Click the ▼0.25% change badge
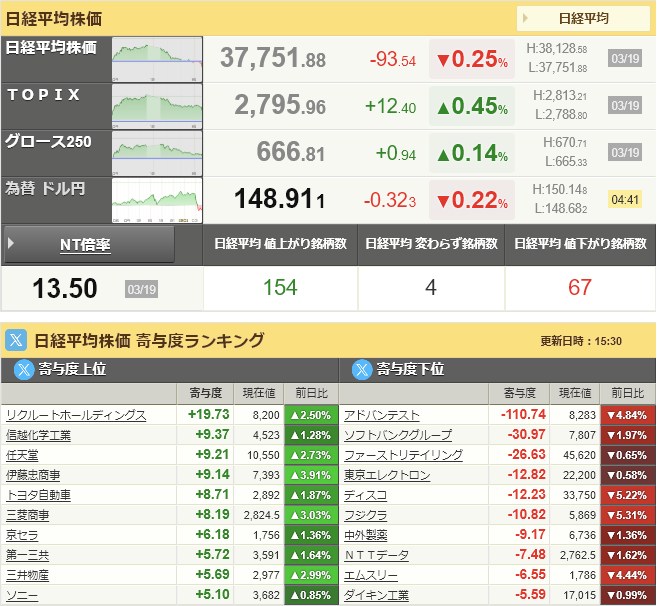The image size is (657, 606). 472,59
